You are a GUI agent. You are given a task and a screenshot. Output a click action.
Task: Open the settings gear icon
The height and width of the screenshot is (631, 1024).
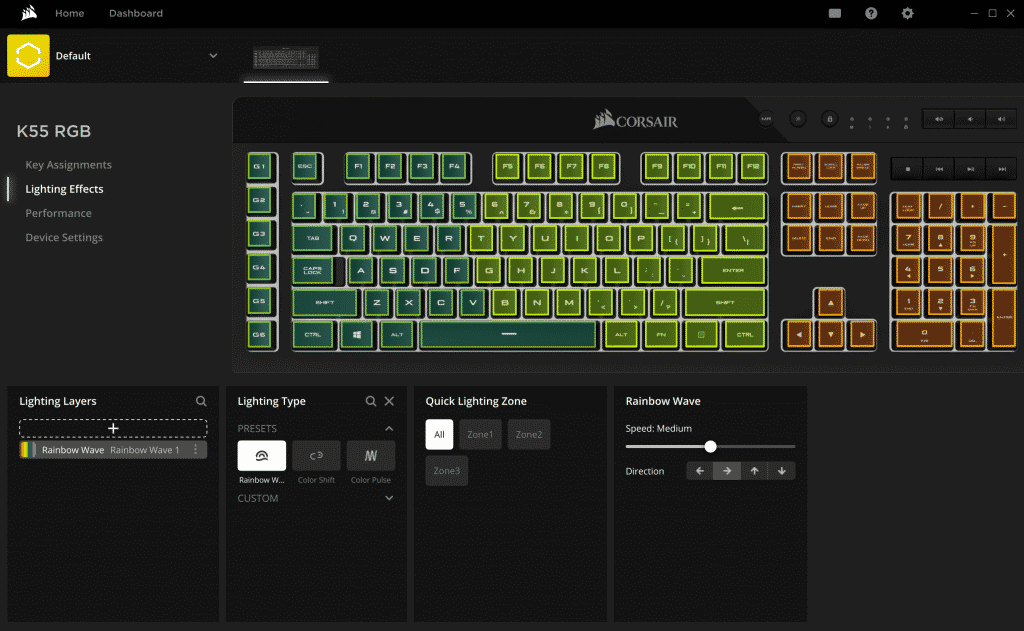click(907, 13)
